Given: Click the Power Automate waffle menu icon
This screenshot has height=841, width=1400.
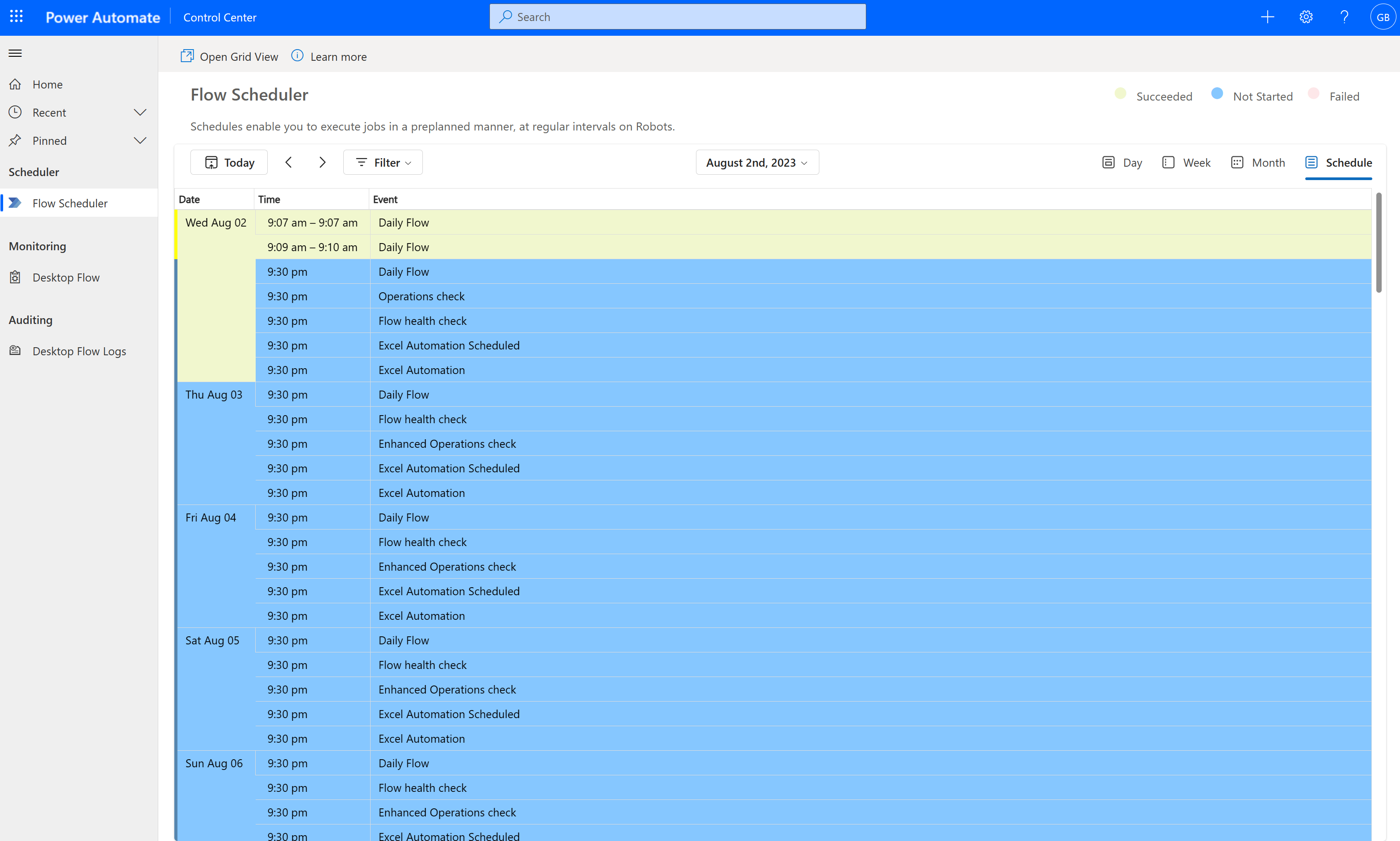Looking at the screenshot, I should pos(16,17).
